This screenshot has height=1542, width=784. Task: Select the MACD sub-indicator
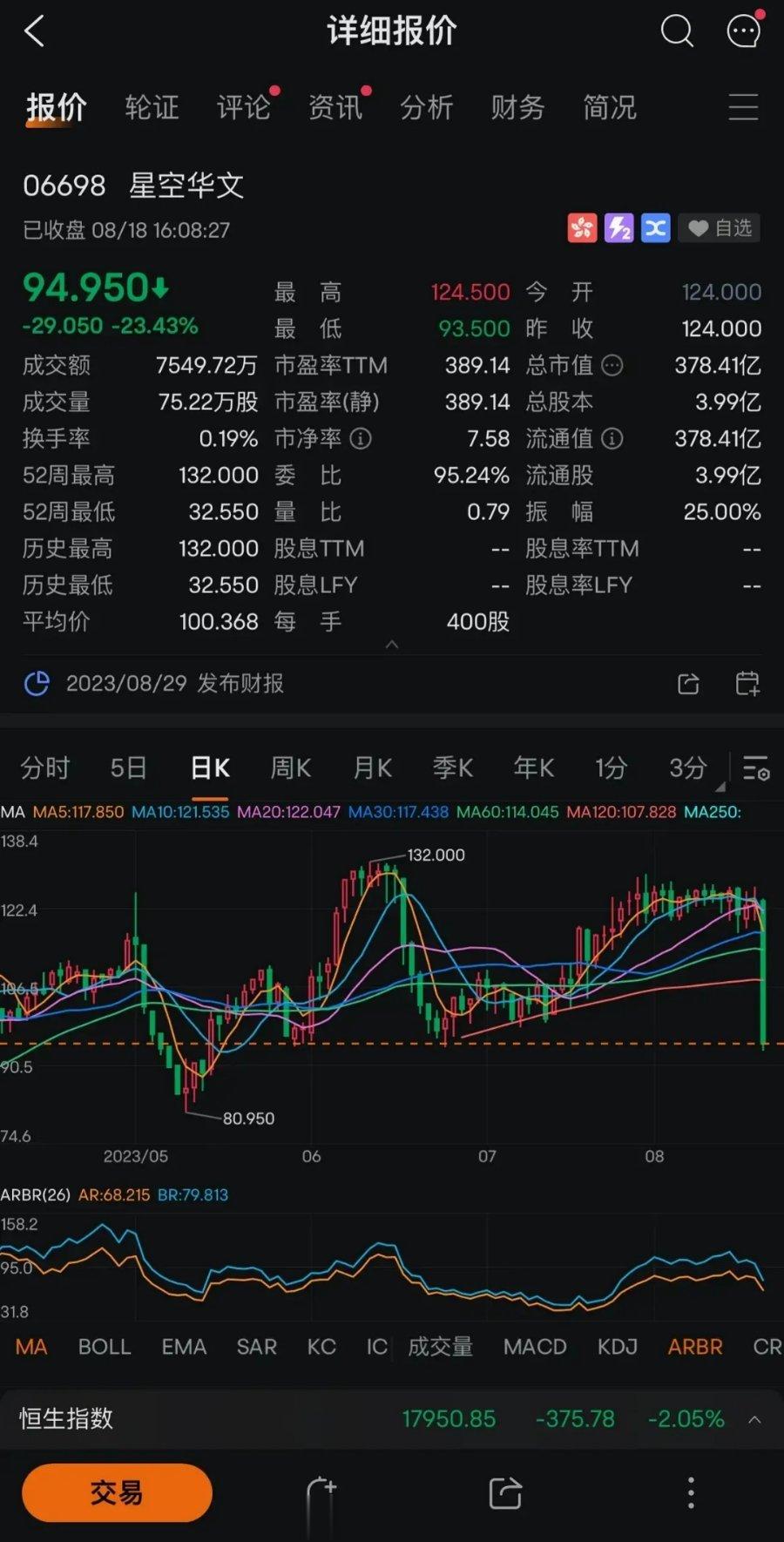[535, 1347]
